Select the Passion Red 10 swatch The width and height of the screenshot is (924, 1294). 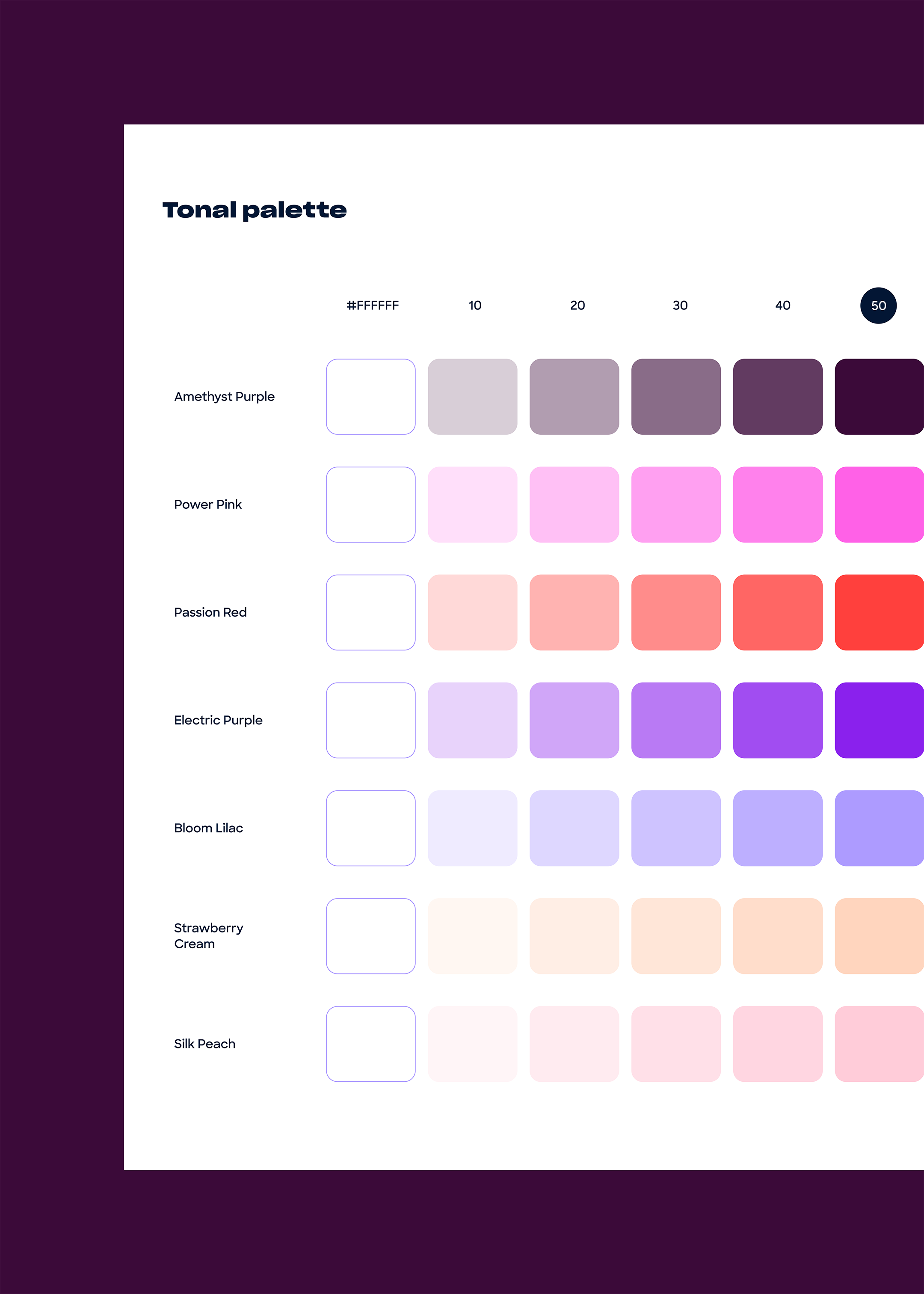click(472, 612)
